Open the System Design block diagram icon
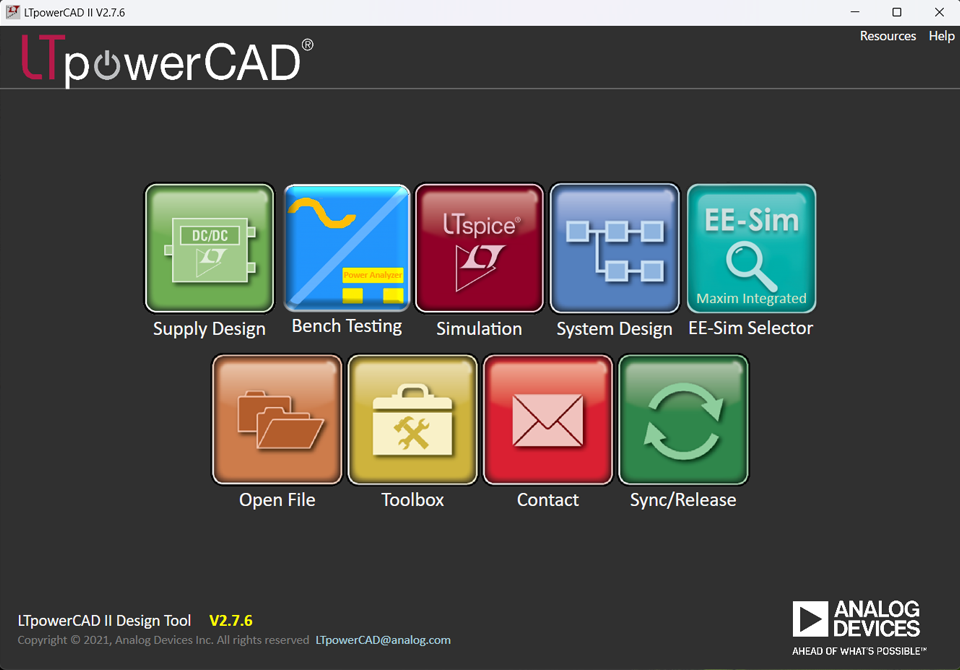The image size is (960, 670). [x=614, y=248]
